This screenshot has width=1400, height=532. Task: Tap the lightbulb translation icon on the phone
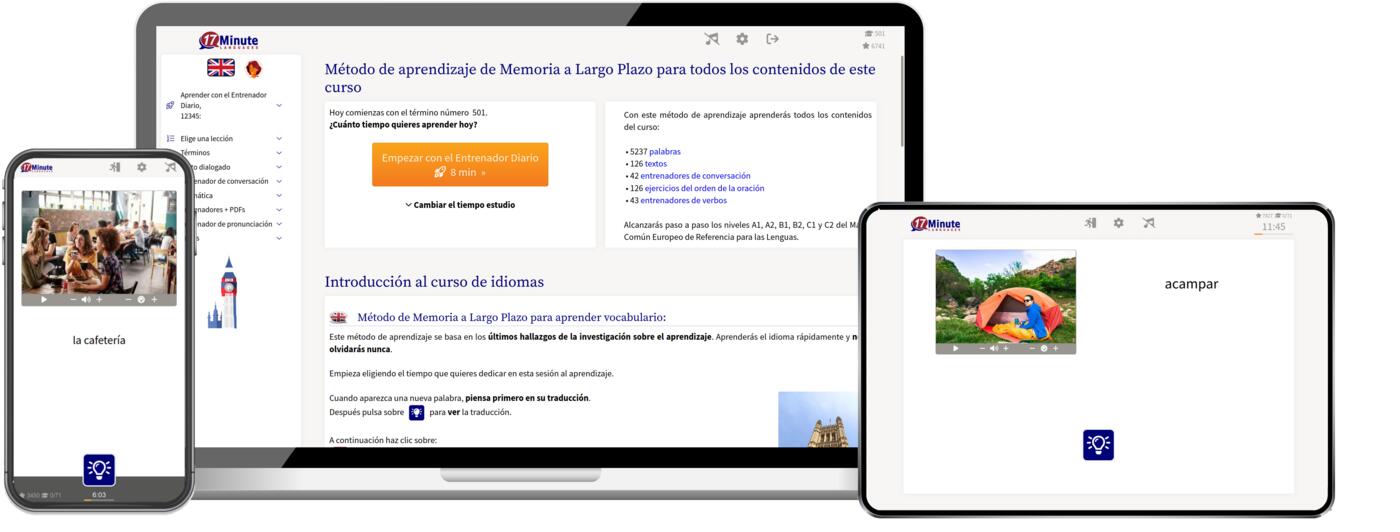tap(99, 469)
